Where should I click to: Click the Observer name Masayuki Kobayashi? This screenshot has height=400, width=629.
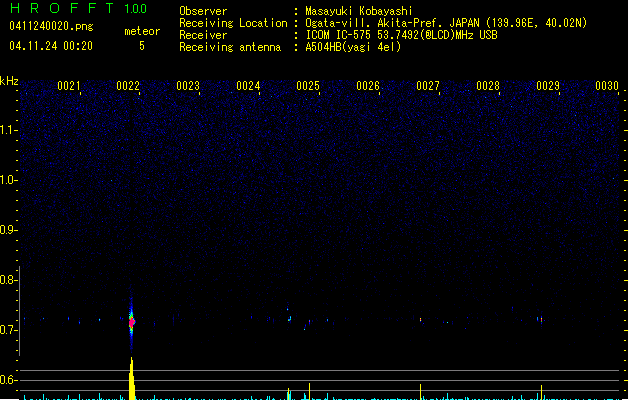359,11
